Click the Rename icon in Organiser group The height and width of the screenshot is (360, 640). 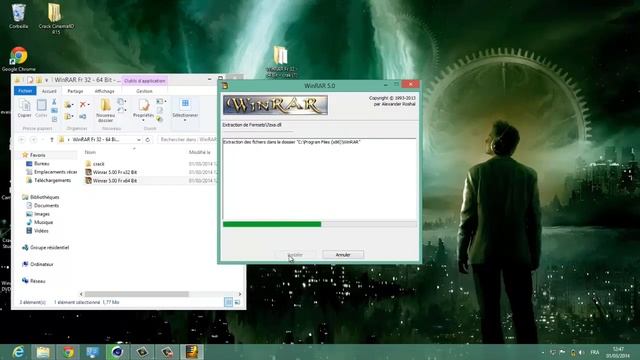(x=83, y=117)
